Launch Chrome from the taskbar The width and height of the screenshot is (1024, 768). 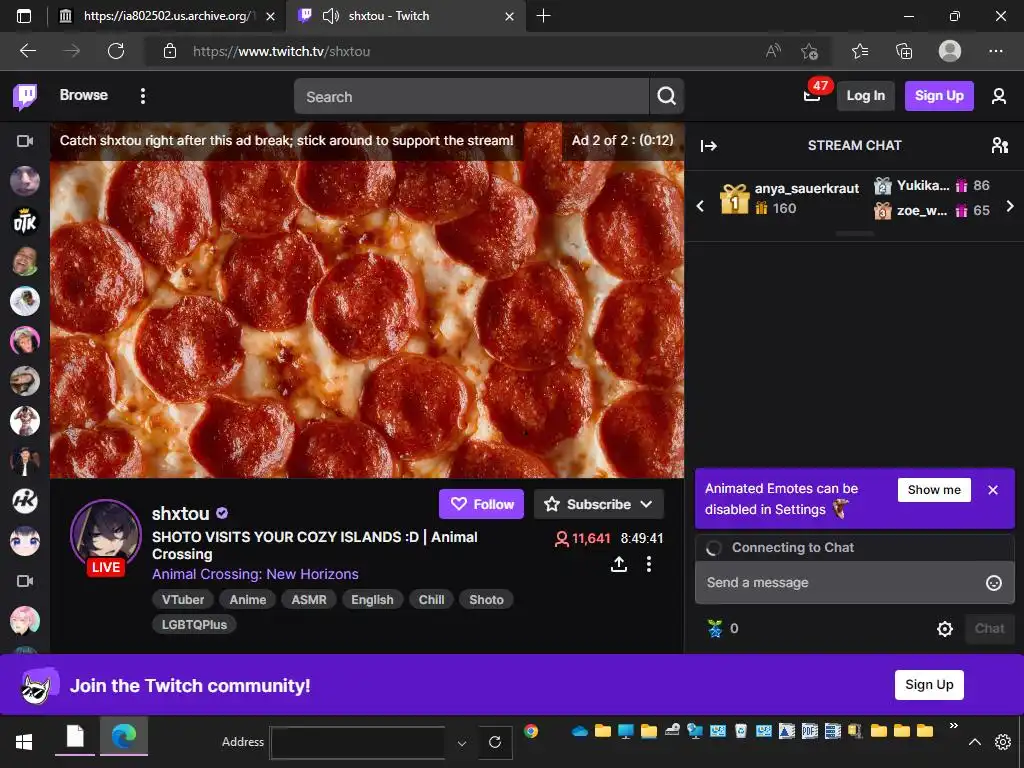tap(531, 731)
